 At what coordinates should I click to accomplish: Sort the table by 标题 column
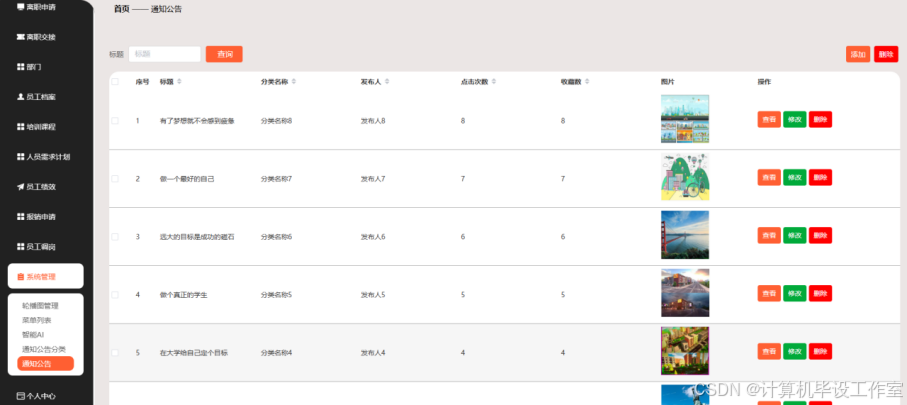[179, 82]
